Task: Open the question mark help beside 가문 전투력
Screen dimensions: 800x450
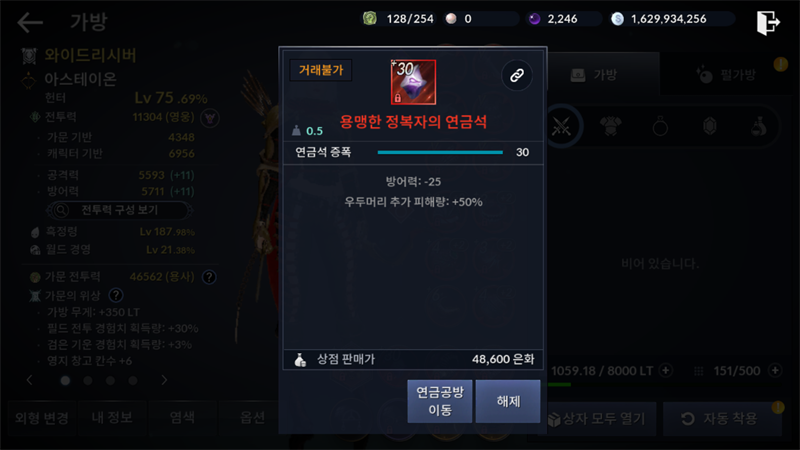Action: 209,277
